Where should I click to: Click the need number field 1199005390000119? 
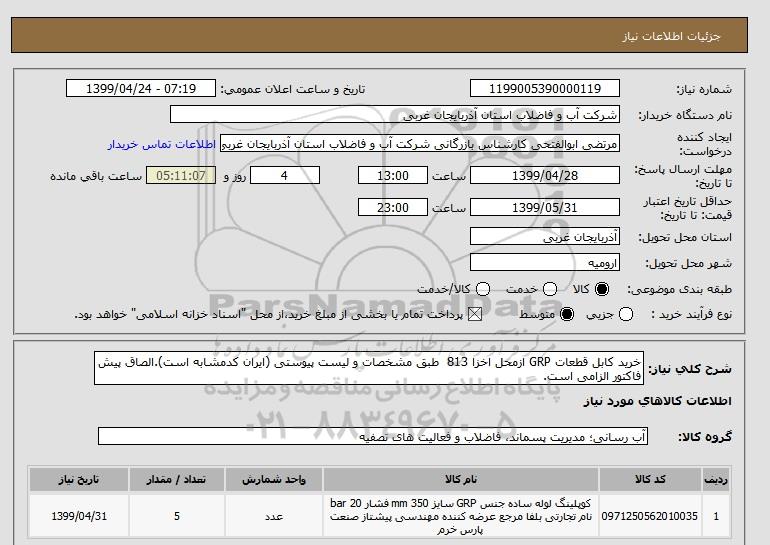(x=545, y=88)
